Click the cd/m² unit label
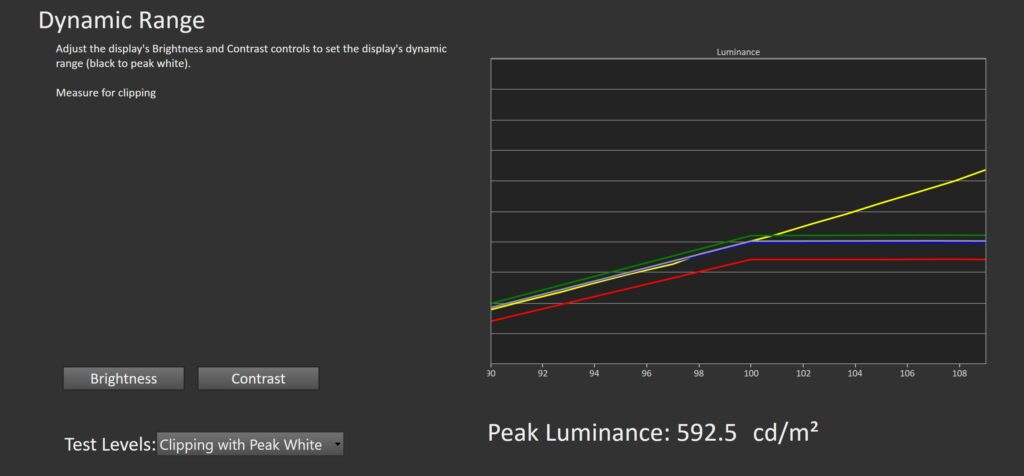This screenshot has width=1024, height=476. pyautogui.click(x=787, y=432)
